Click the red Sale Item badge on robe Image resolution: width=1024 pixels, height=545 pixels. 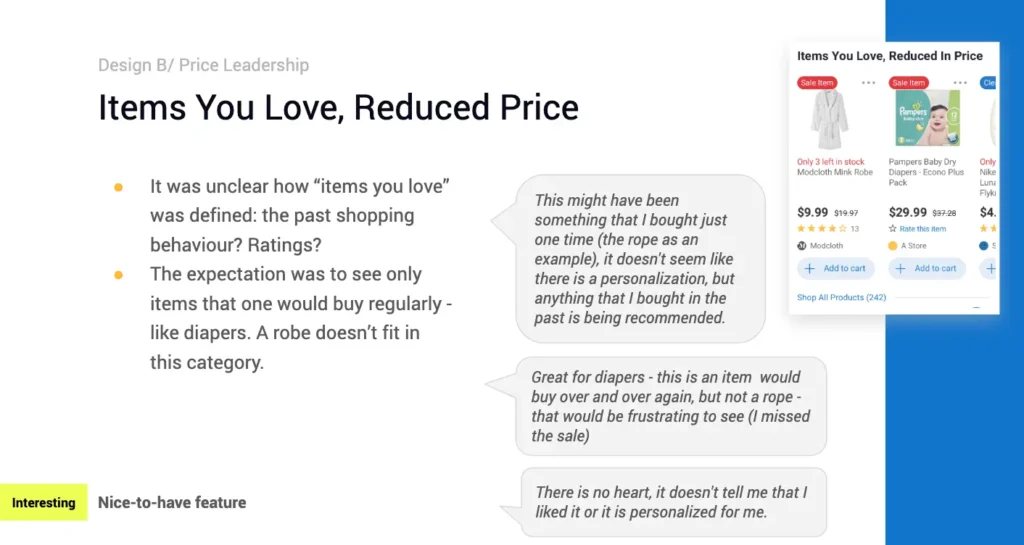pyautogui.click(x=818, y=83)
